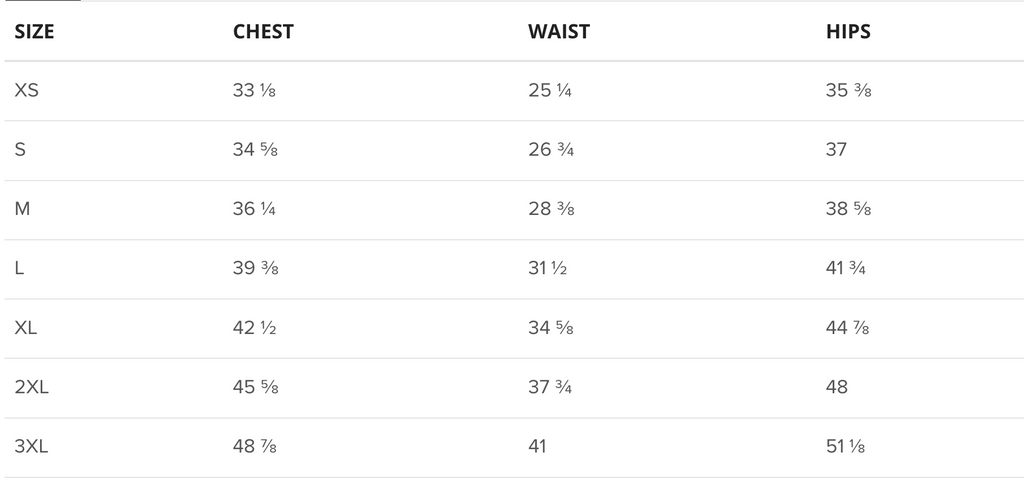The image size is (1024, 492).
Task: Click the HIPS column header
Action: point(848,31)
